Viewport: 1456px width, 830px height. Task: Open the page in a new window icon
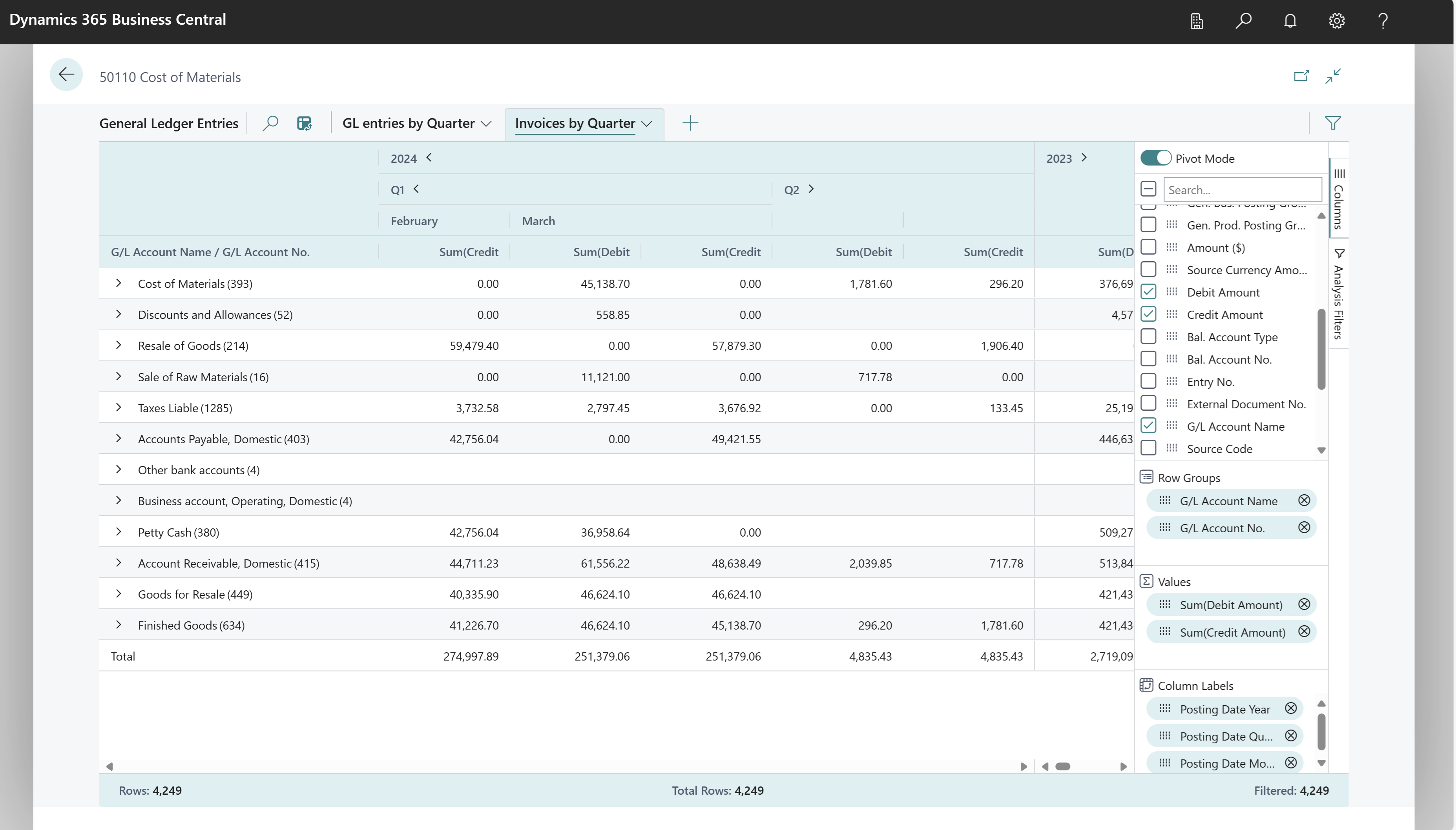(x=1301, y=76)
